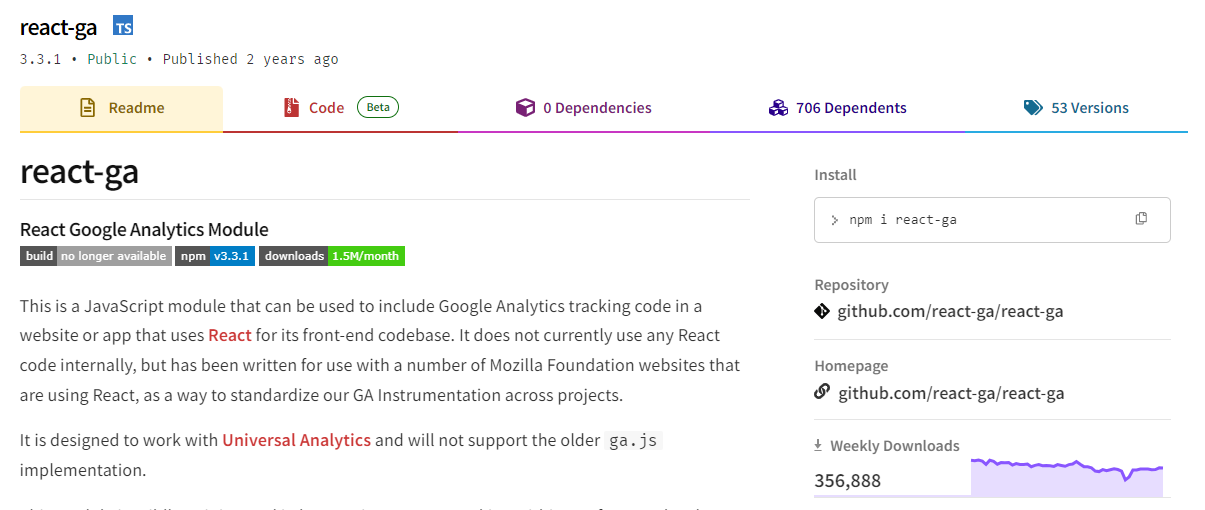Click the homepage chain link icon

tap(822, 392)
